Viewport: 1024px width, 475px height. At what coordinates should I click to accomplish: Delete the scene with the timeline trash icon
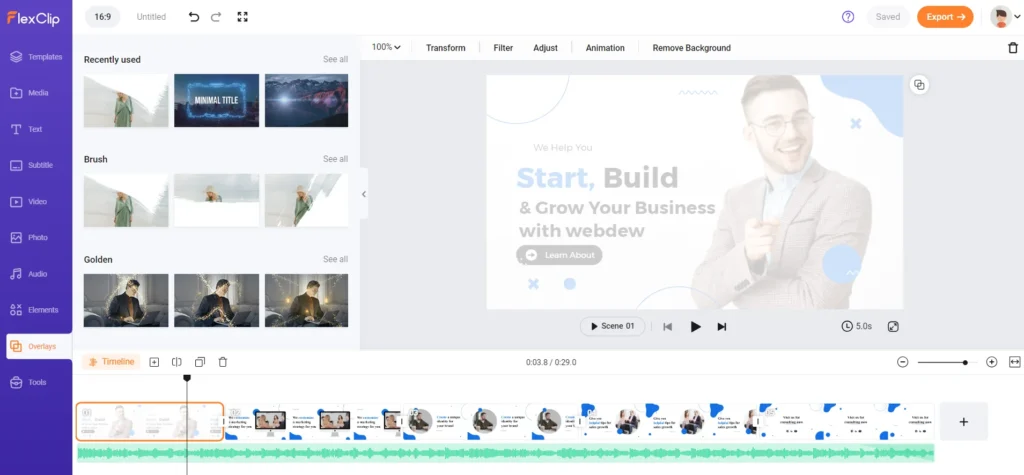[x=223, y=362]
